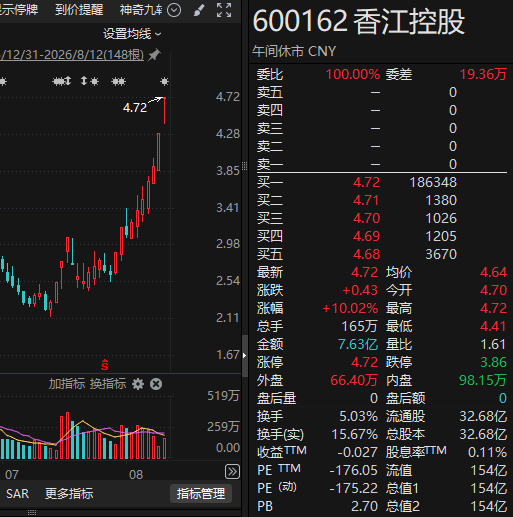Close the volume indicator panel

156,384
